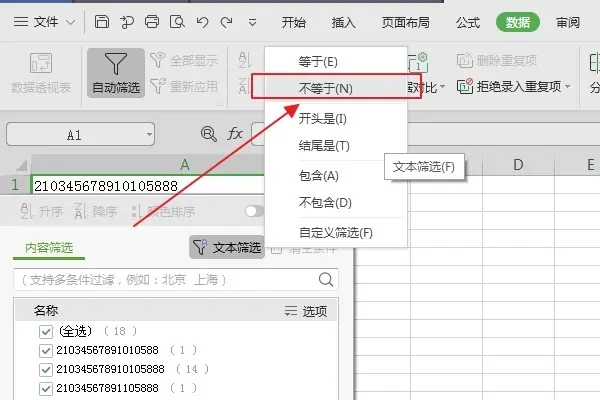Click the Print Preview icon
The height and width of the screenshot is (400, 600).
177,22
